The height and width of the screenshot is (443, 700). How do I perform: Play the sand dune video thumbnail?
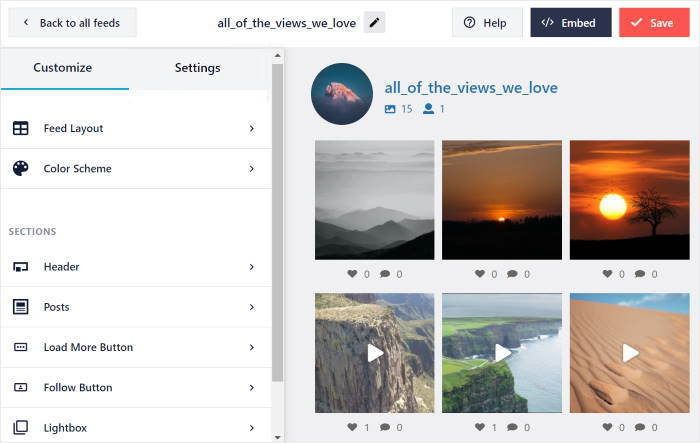(x=630, y=353)
